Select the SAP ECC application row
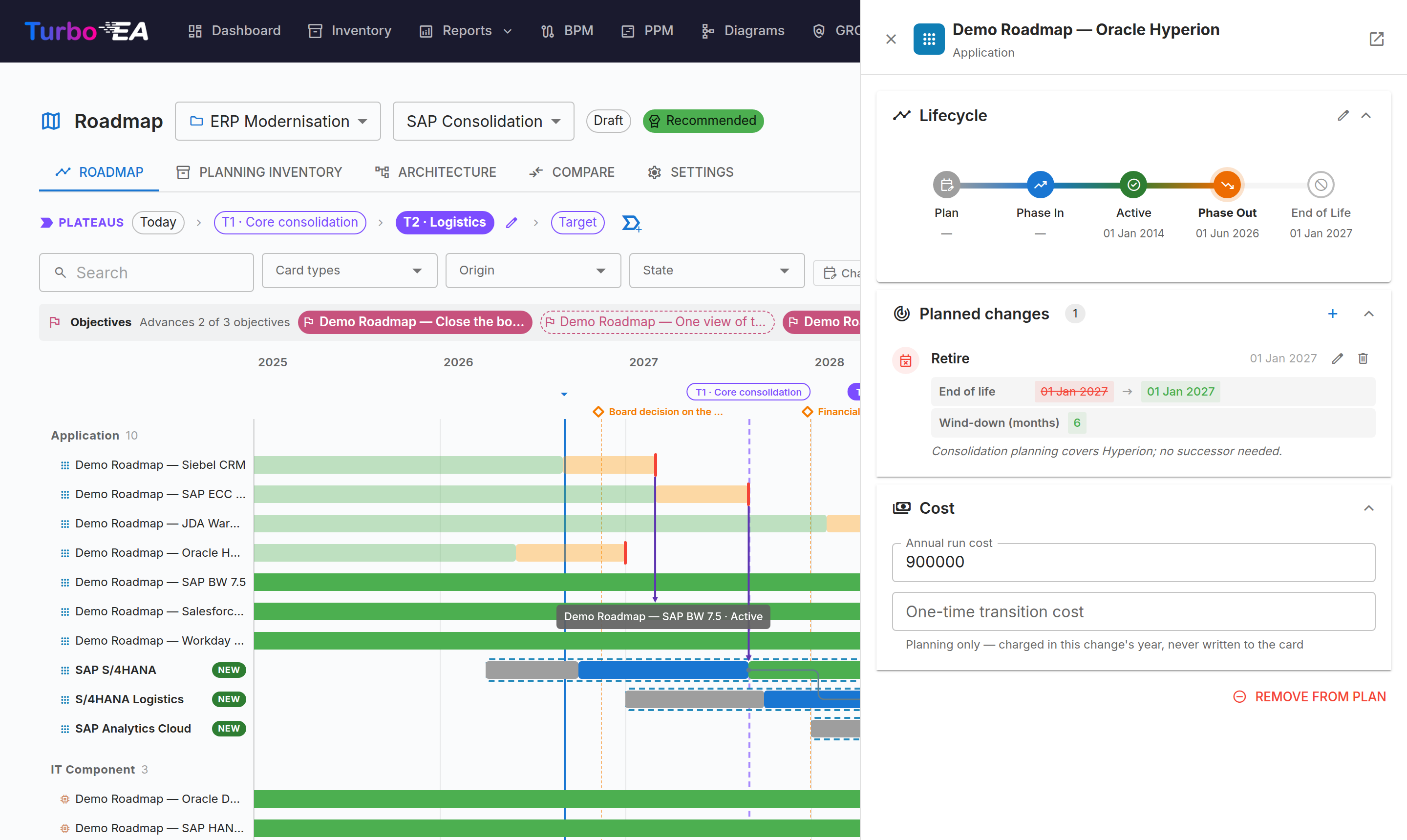1407x840 pixels. (x=153, y=494)
